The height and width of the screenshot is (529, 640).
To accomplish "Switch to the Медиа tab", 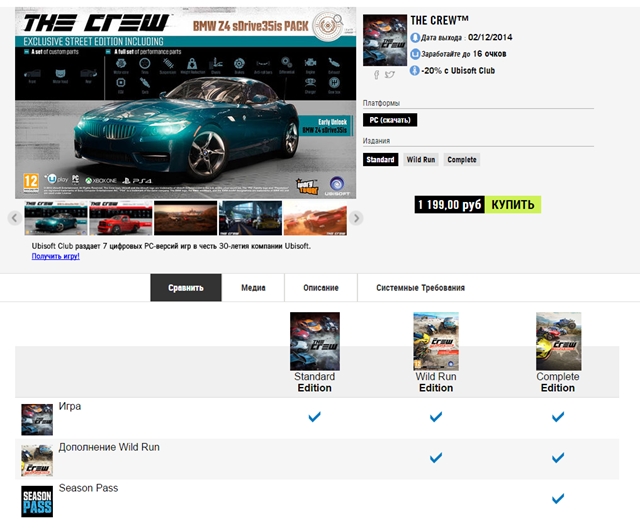I will click(x=253, y=288).
